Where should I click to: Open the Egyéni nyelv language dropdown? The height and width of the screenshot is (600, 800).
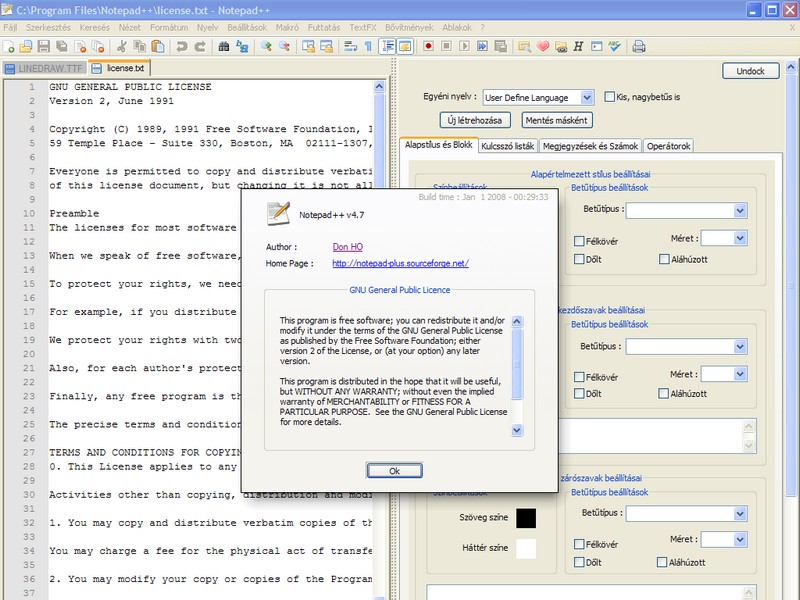[x=587, y=97]
